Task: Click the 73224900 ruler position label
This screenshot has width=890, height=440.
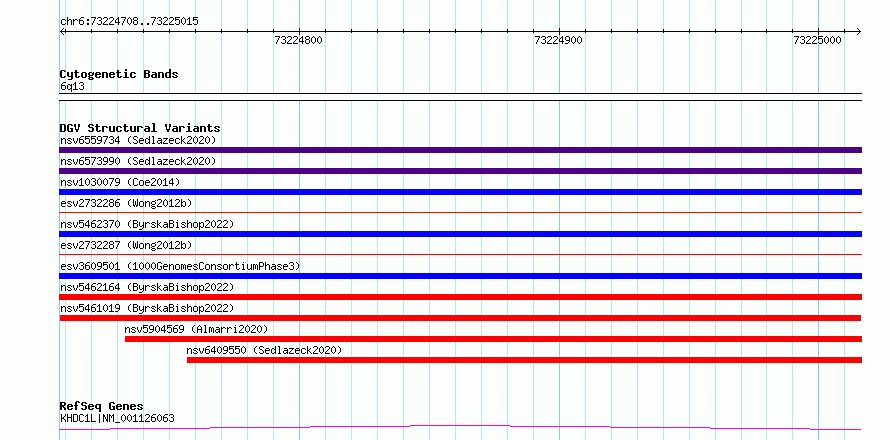Action: pyautogui.click(x=559, y=40)
